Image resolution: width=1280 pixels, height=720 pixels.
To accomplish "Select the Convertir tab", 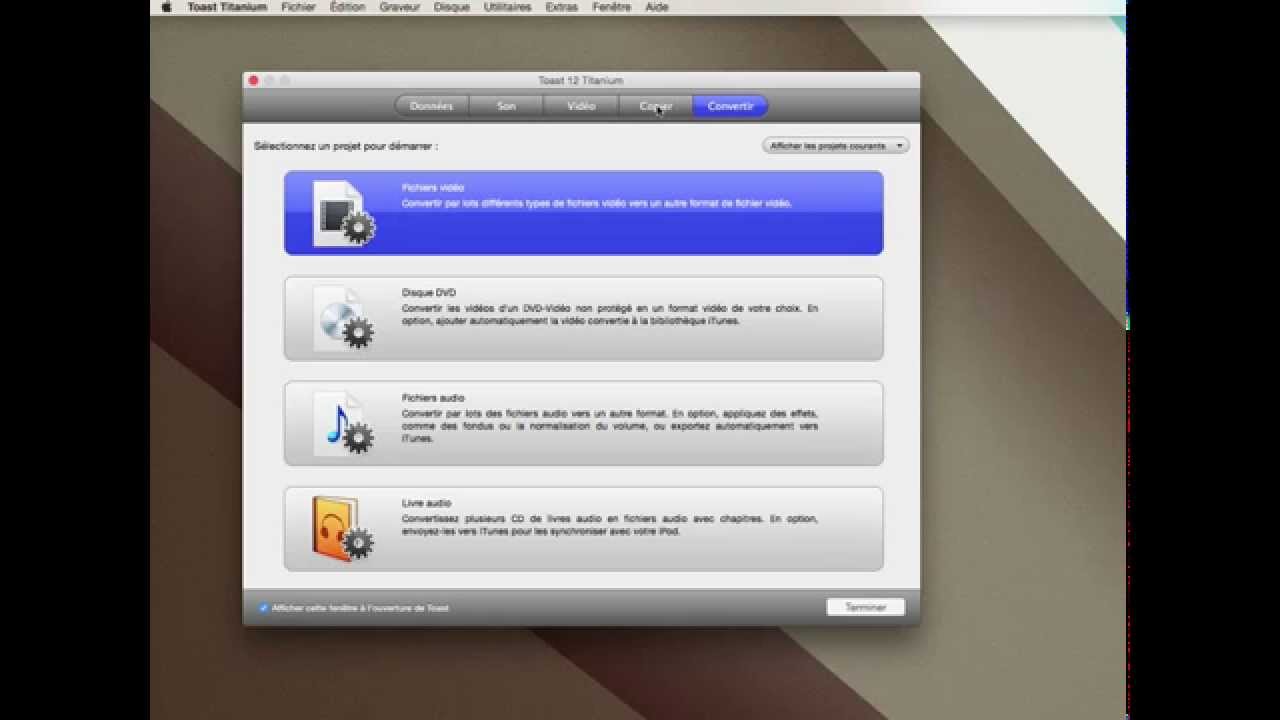I will coord(730,106).
